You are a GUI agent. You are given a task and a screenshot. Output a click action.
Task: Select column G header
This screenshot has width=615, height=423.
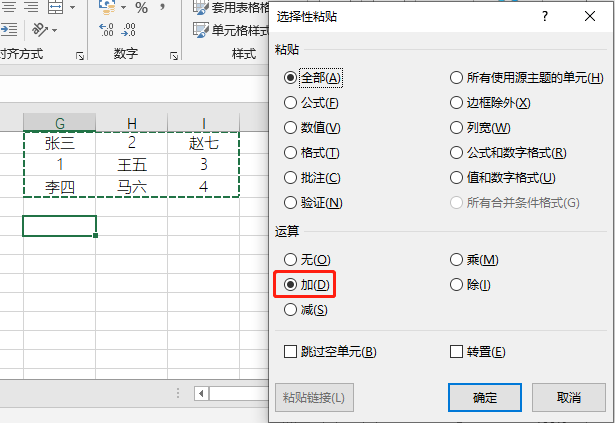(60, 122)
